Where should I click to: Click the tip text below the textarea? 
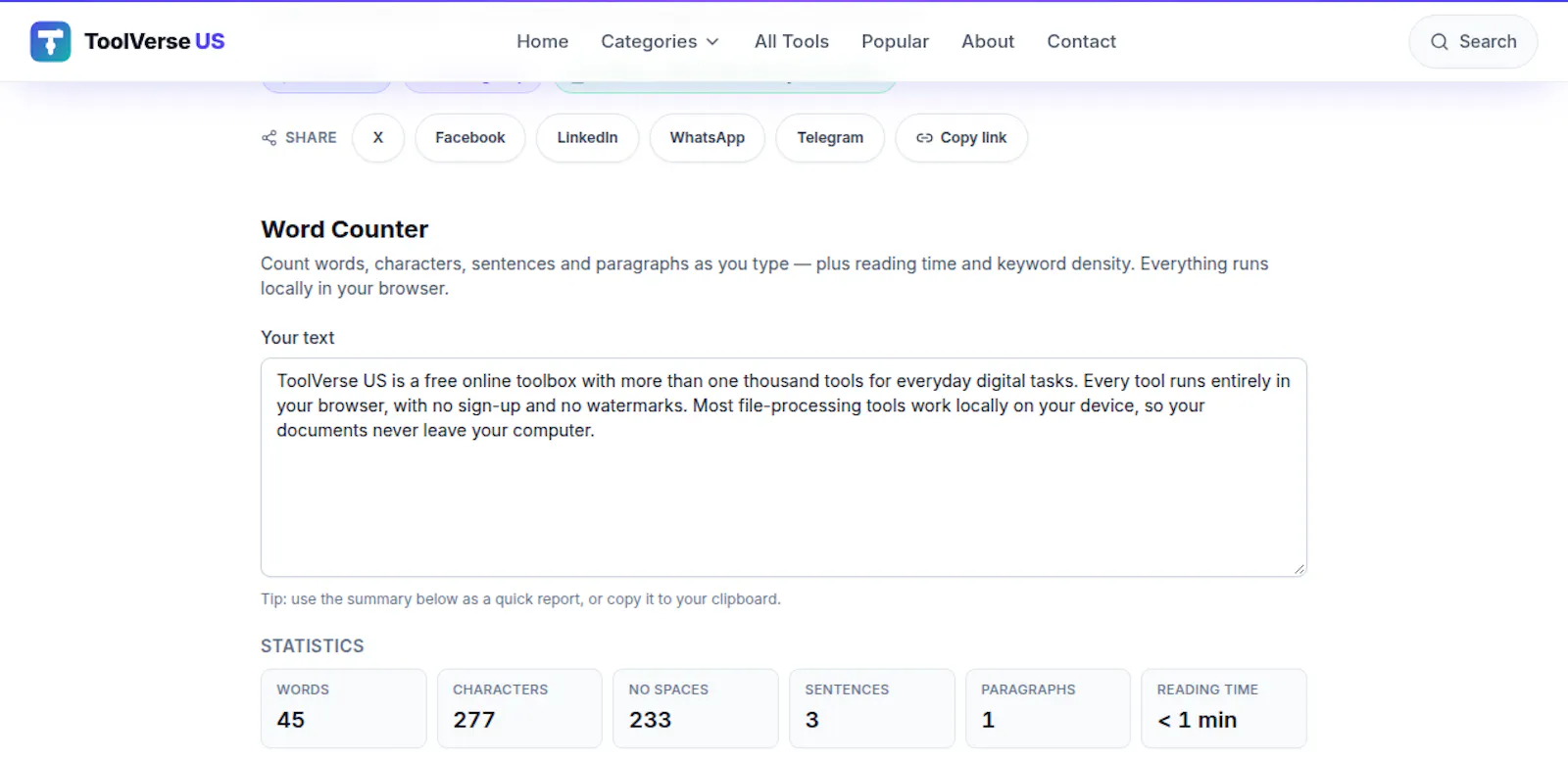(x=520, y=599)
